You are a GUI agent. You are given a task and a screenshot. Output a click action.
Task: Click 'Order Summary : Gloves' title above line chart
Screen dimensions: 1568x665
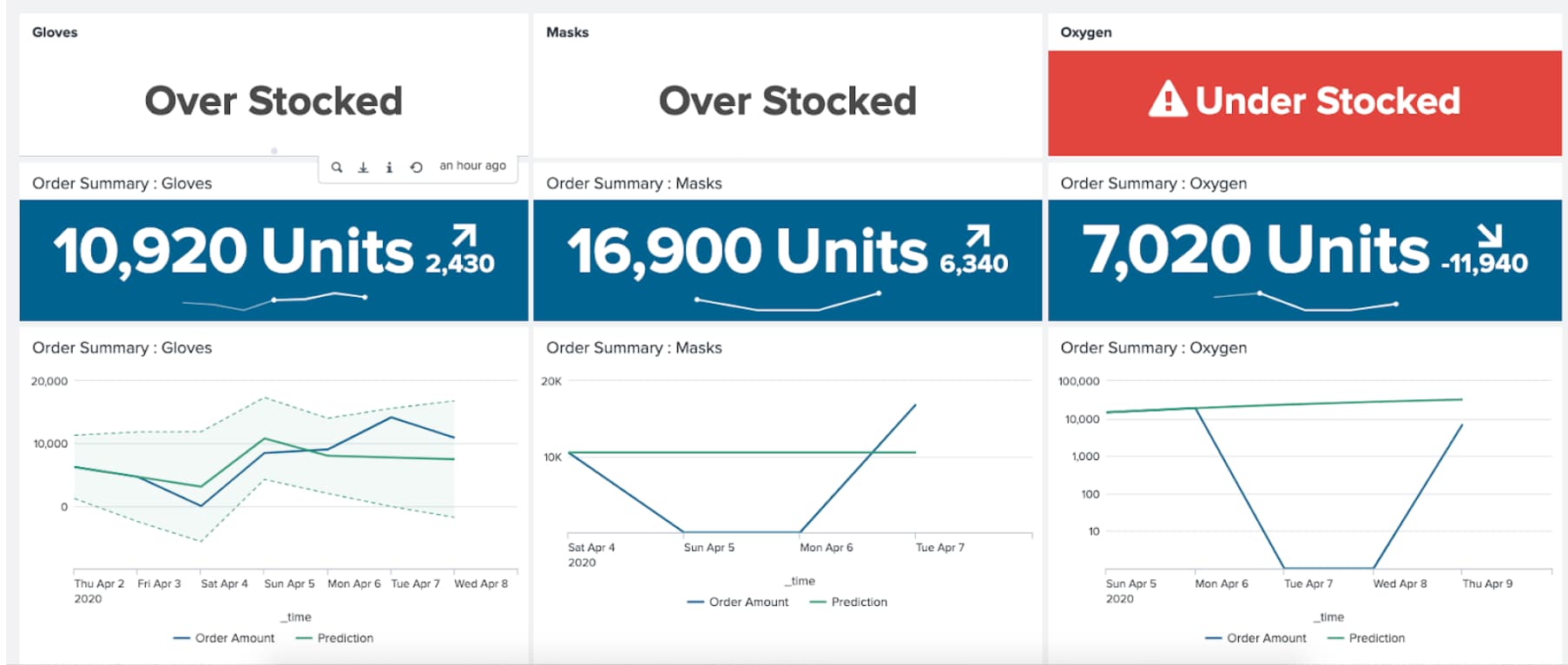(122, 347)
